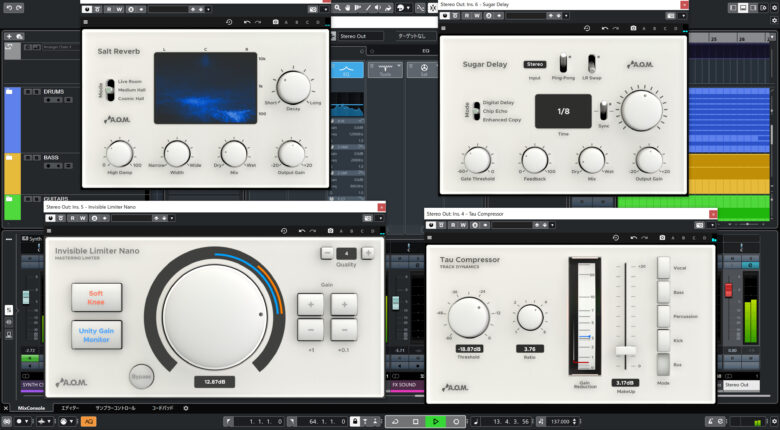Select the line draw tool

(368, 8)
